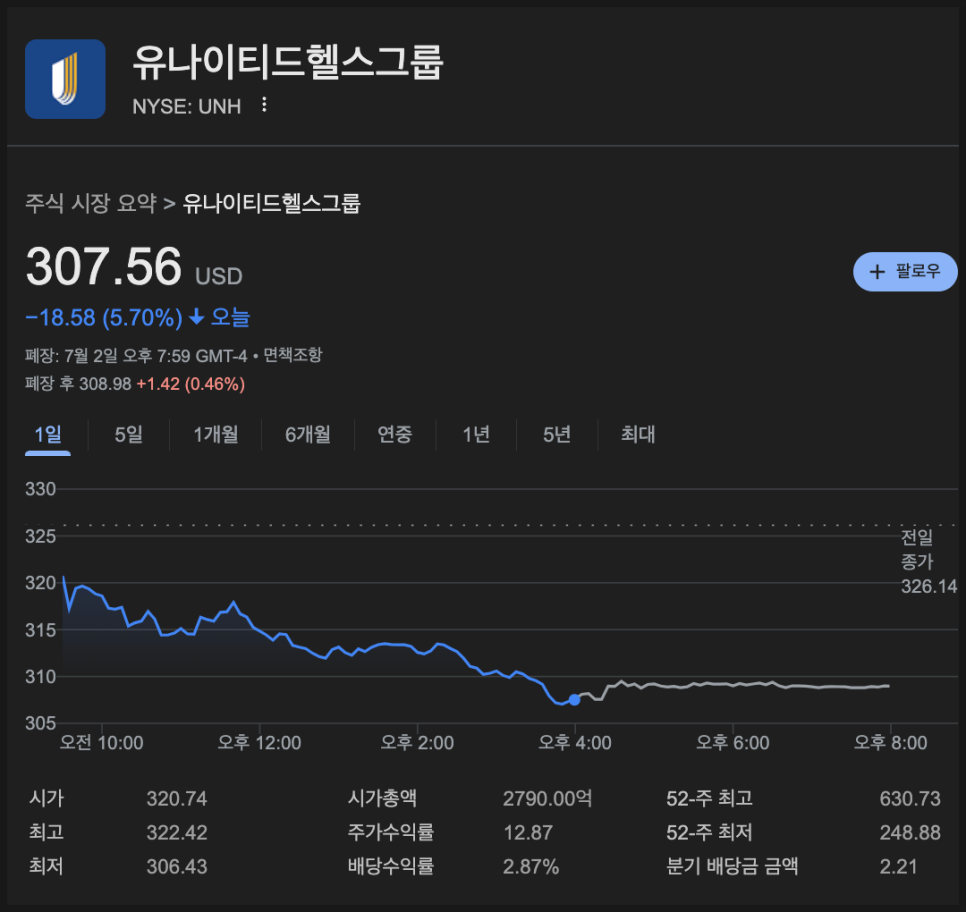The width and height of the screenshot is (966, 912).
Task: Open the 주식 시장 요약 breadcrumb link
Action: [x=91, y=203]
